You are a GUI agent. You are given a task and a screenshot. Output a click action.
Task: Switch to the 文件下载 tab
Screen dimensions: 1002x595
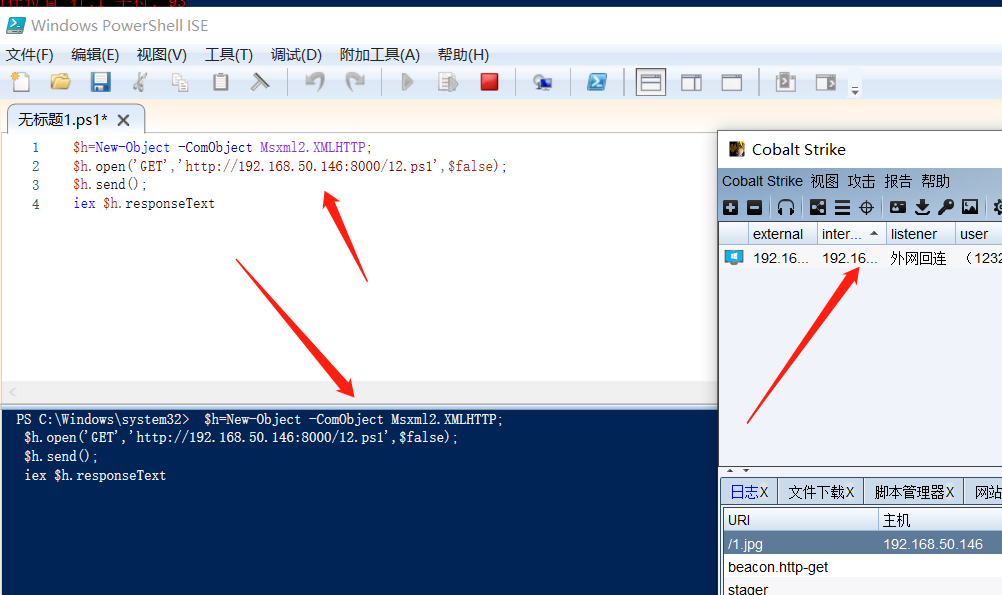tap(821, 492)
